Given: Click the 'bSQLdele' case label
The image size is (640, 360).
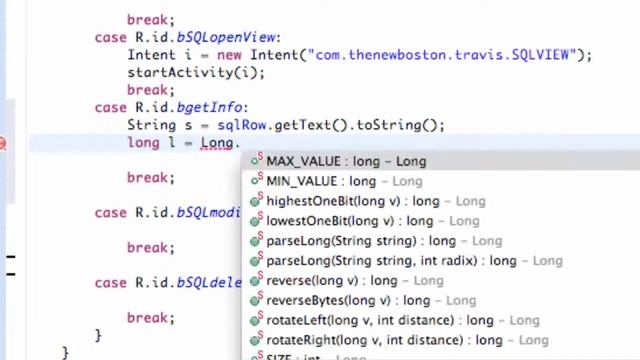Looking at the screenshot, I should pyautogui.click(x=209, y=282).
